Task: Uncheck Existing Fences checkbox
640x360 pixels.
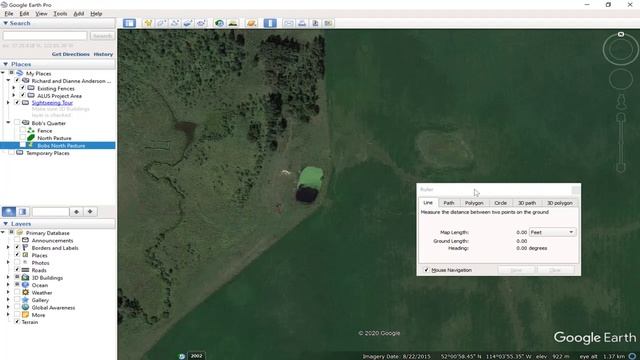Action: click(x=23, y=88)
